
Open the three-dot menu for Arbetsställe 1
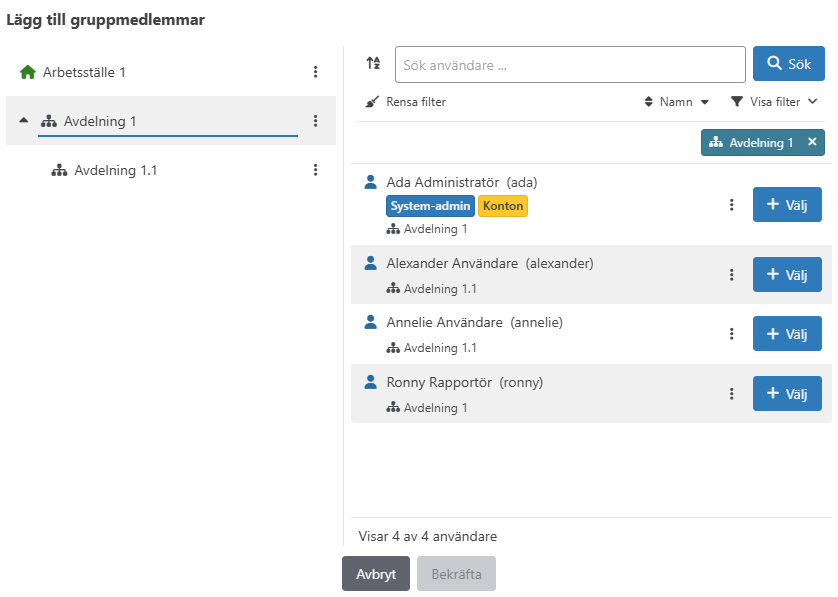point(315,72)
